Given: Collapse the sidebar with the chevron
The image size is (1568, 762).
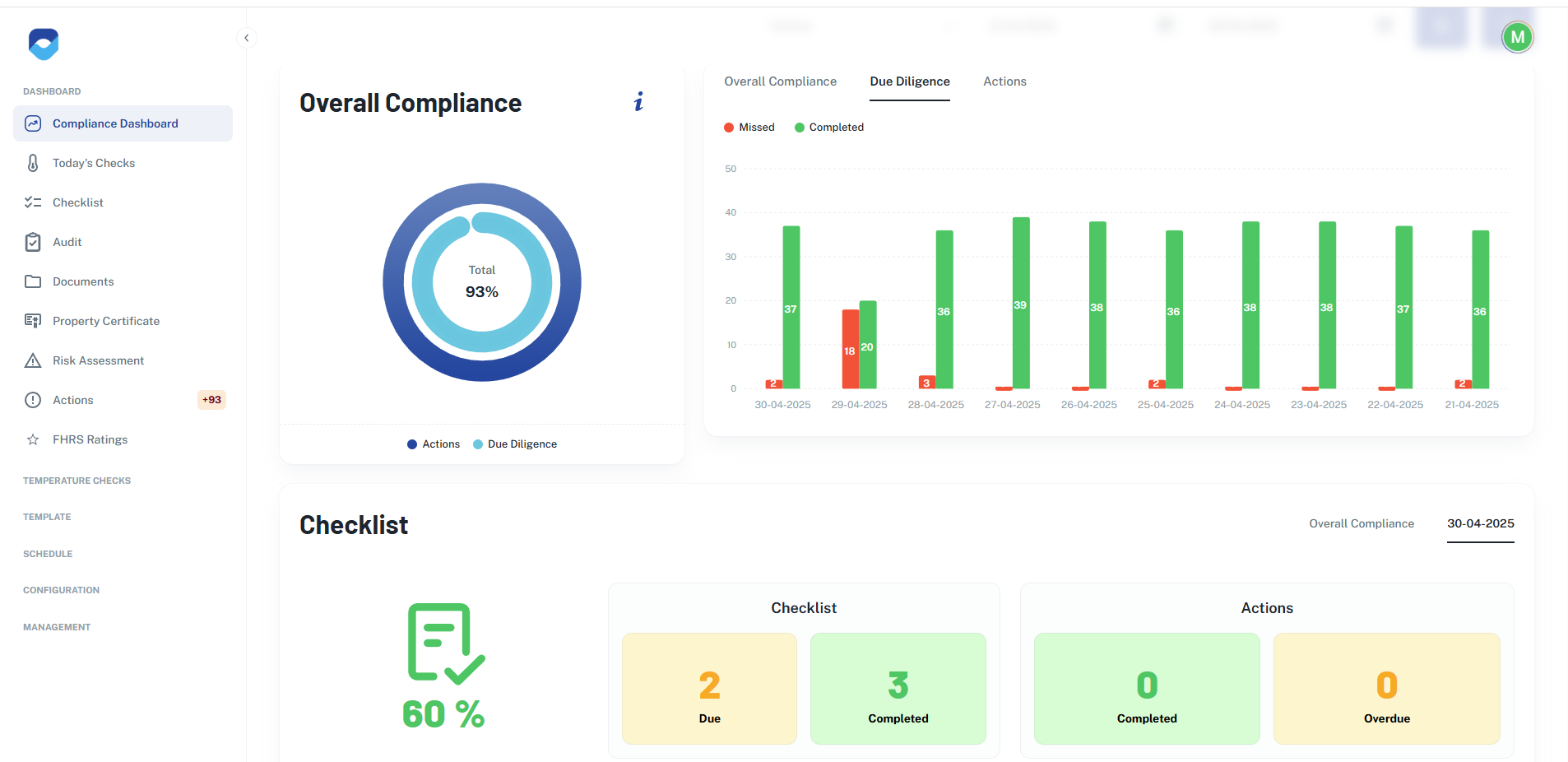Looking at the screenshot, I should pos(246,38).
